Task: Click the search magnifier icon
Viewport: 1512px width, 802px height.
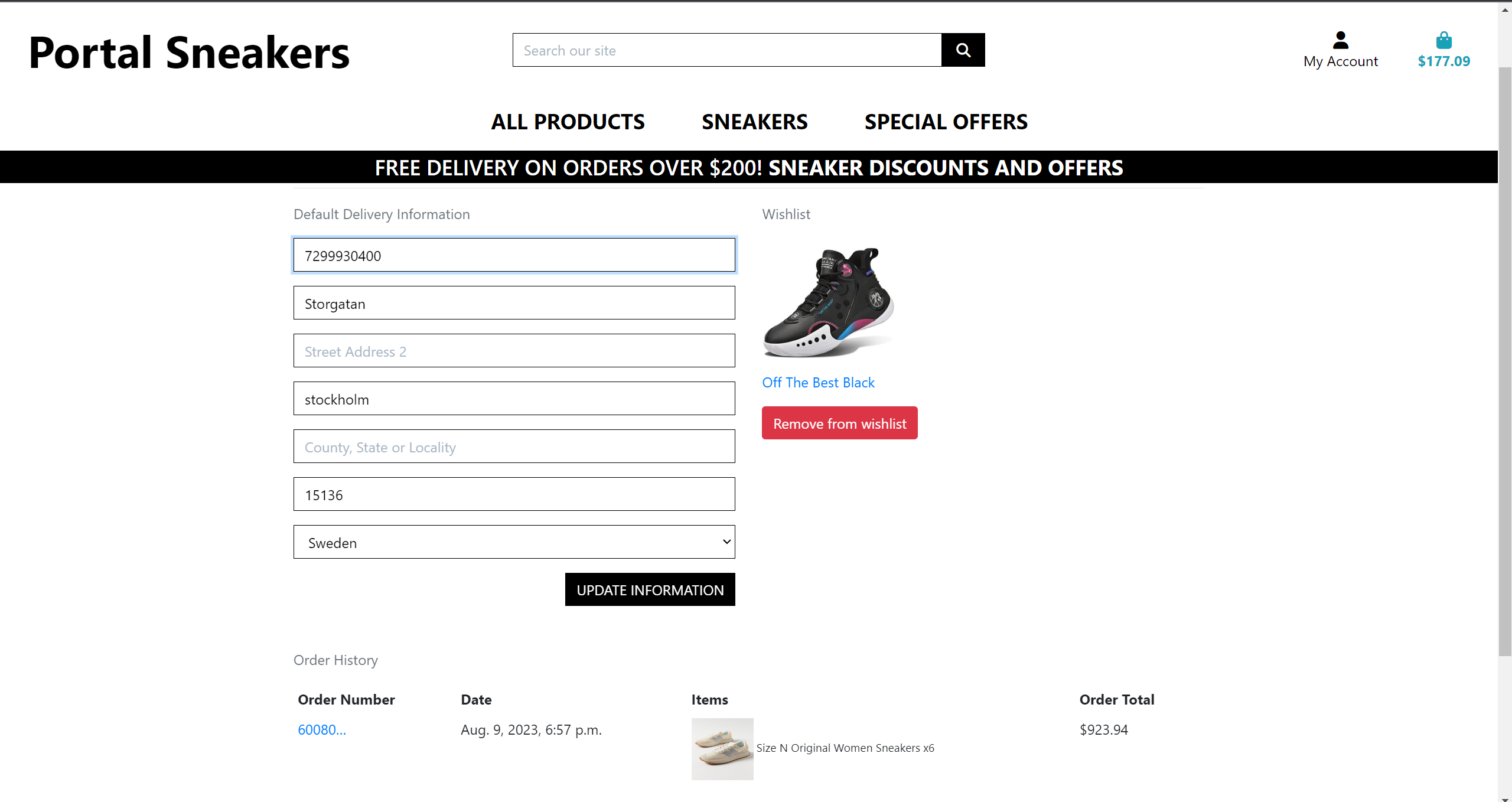Action: pyautogui.click(x=963, y=50)
